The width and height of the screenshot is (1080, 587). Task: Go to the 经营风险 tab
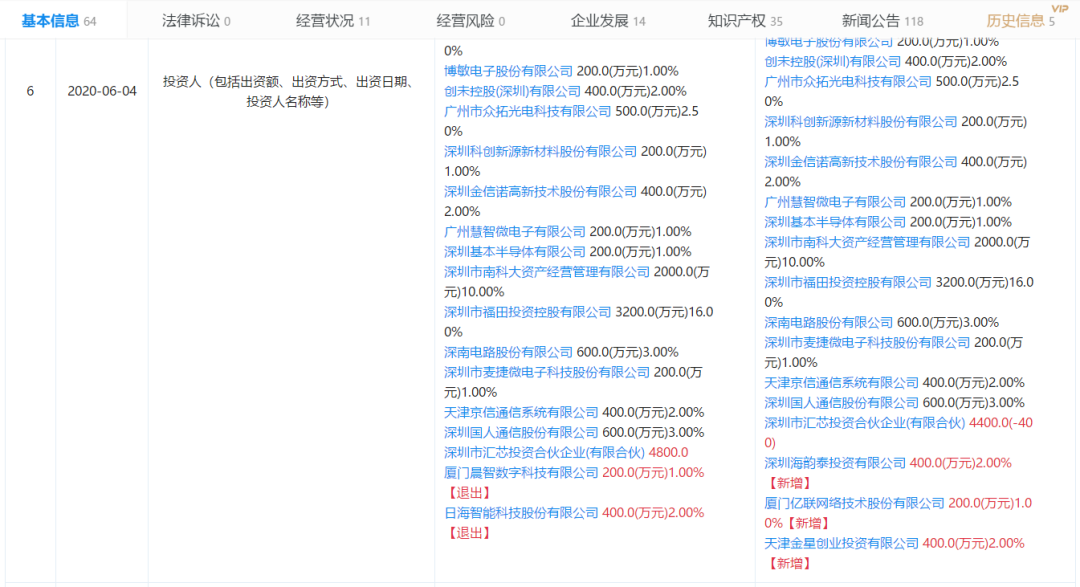click(470, 21)
